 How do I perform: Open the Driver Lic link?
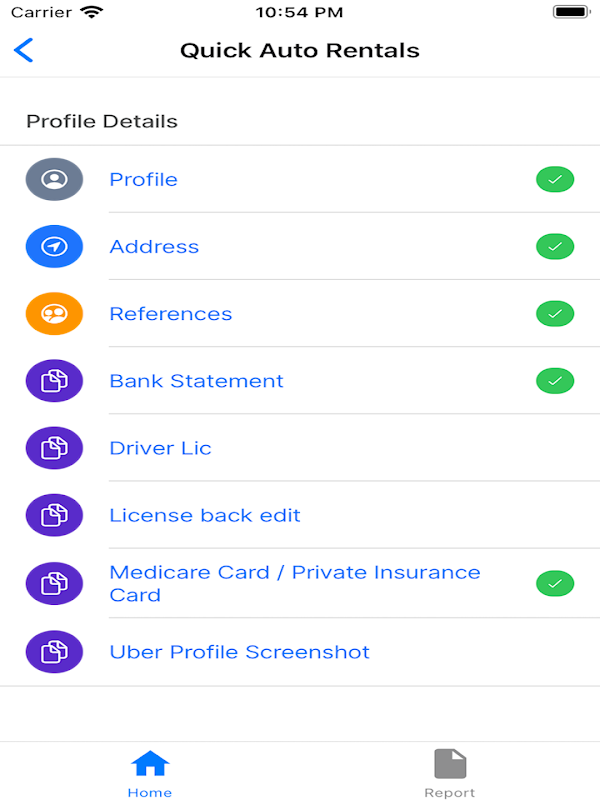coord(160,448)
